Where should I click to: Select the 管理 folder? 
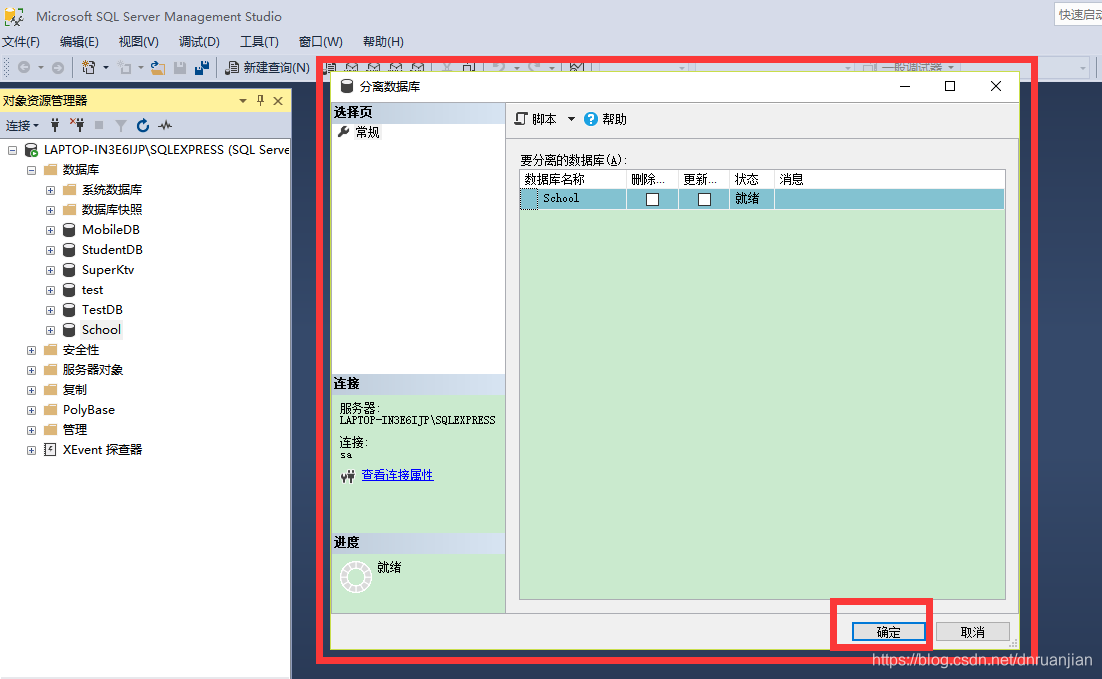click(x=74, y=429)
